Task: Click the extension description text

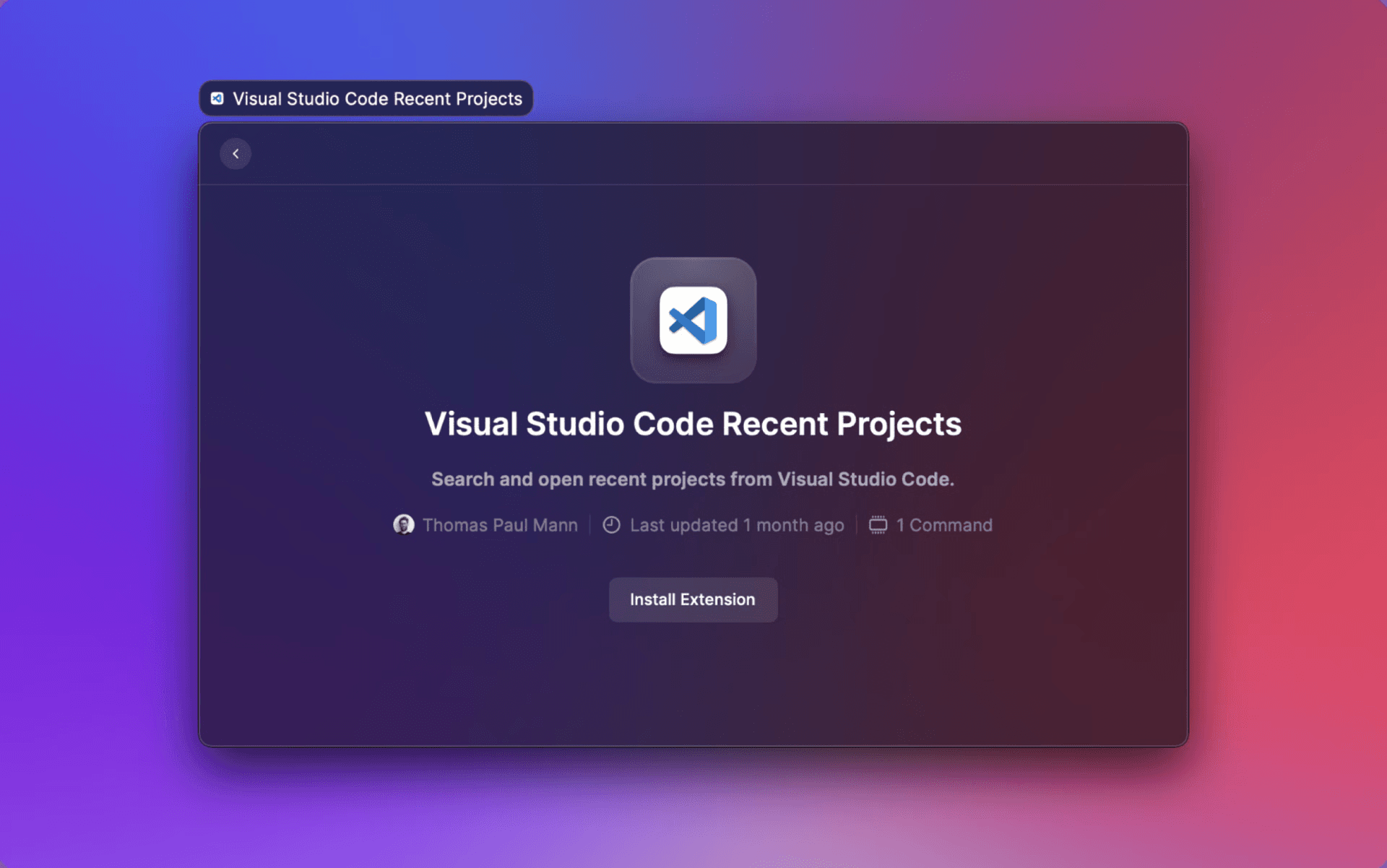Action: 693,479
